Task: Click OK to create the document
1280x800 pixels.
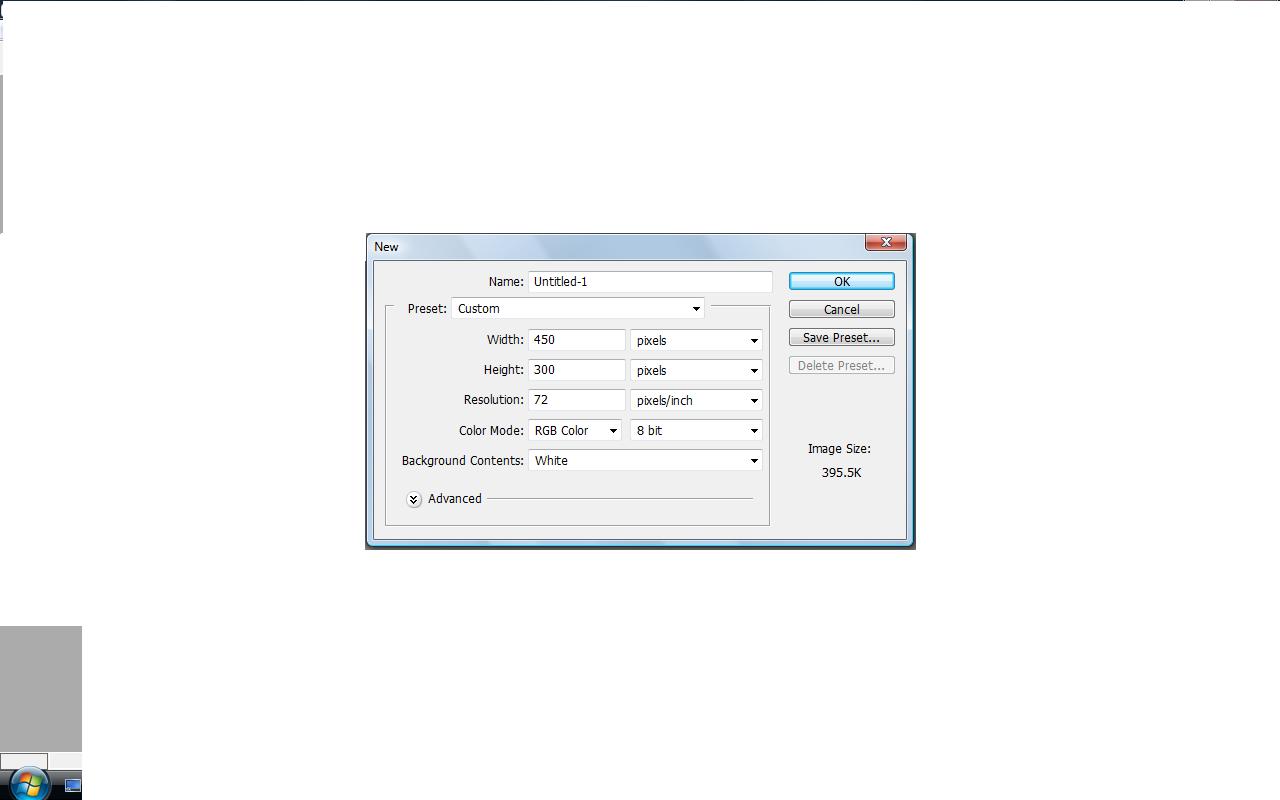Action: (x=841, y=282)
